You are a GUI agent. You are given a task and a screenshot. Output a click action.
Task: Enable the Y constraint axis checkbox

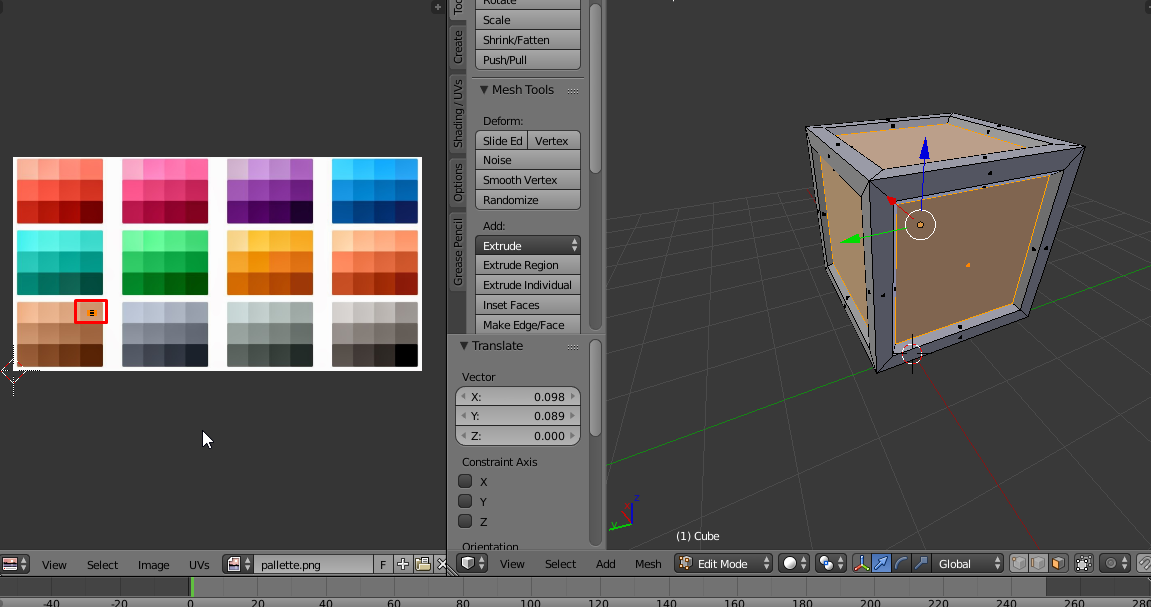pyautogui.click(x=465, y=501)
